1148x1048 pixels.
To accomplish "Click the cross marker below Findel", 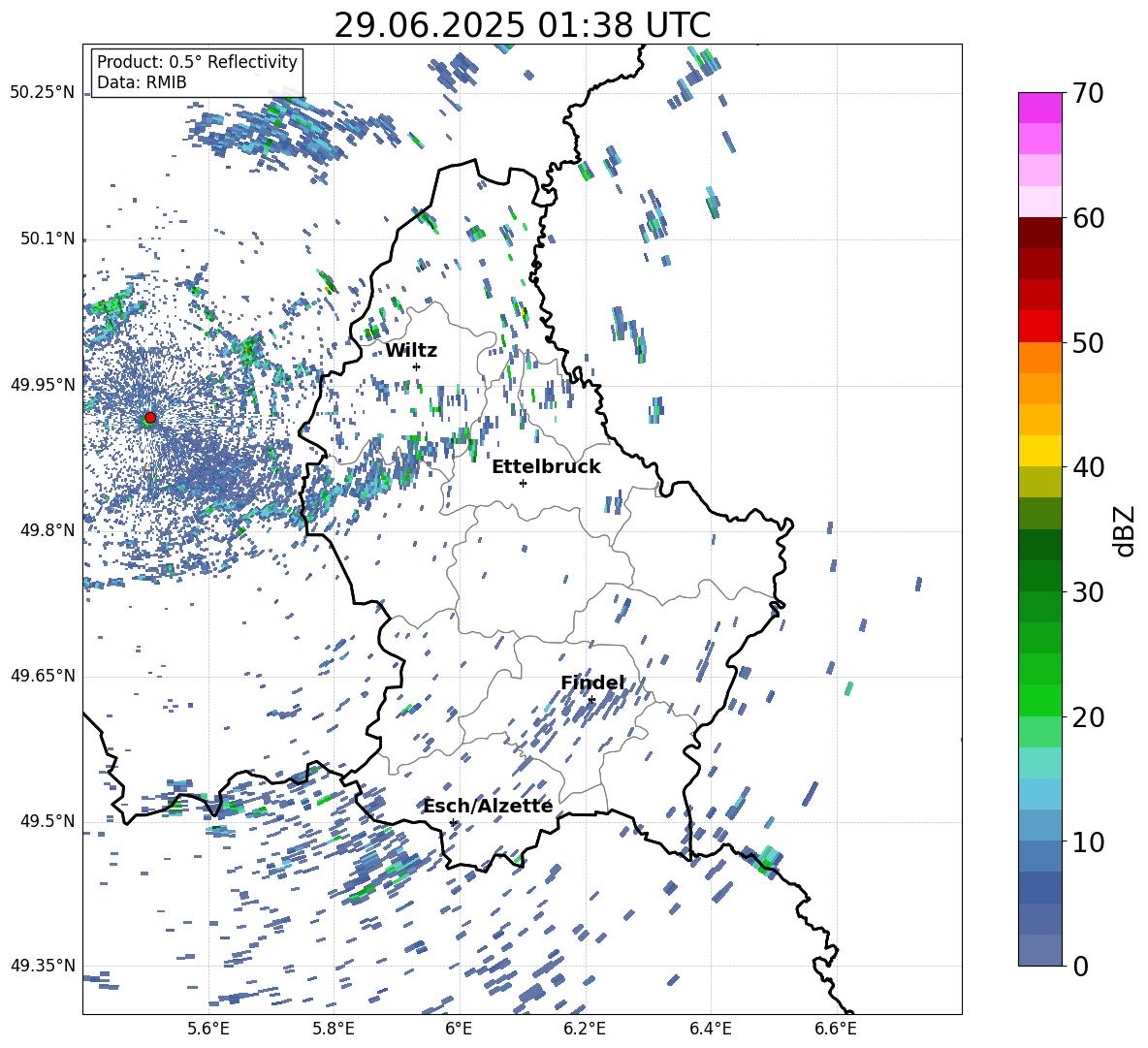I will [x=591, y=700].
